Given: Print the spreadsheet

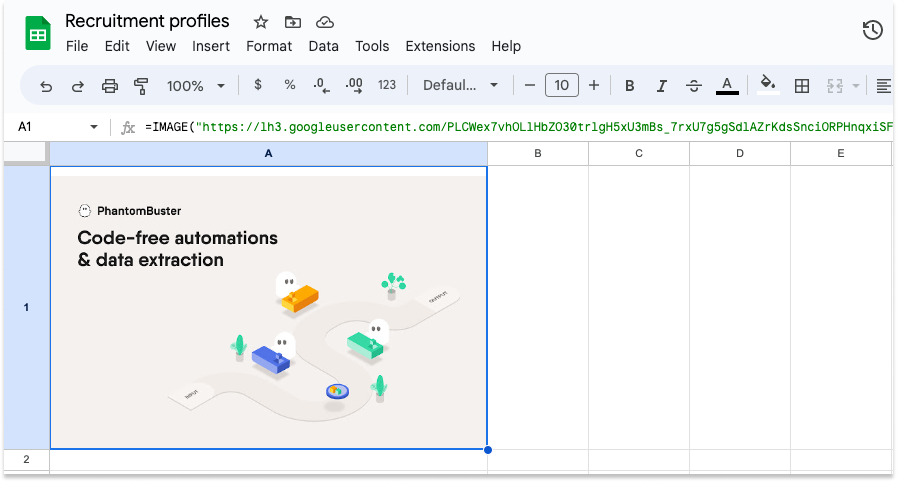Looking at the screenshot, I should click(110, 86).
